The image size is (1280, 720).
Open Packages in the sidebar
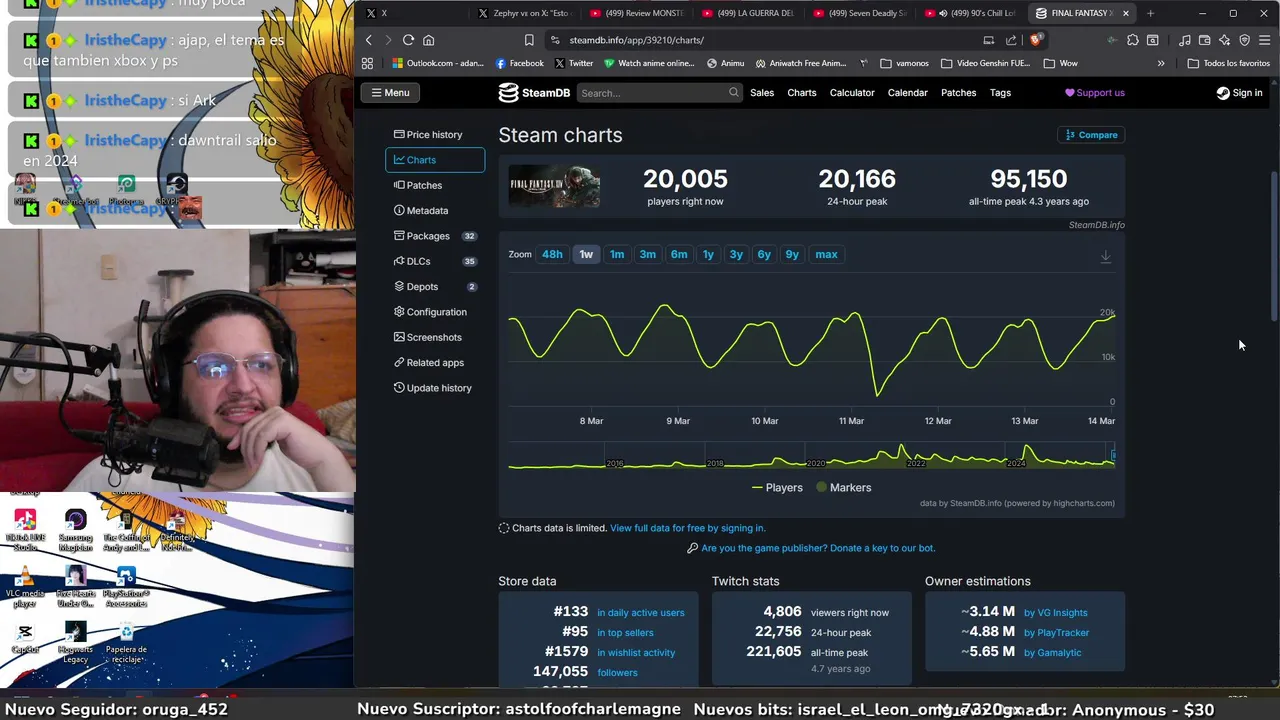click(x=435, y=236)
